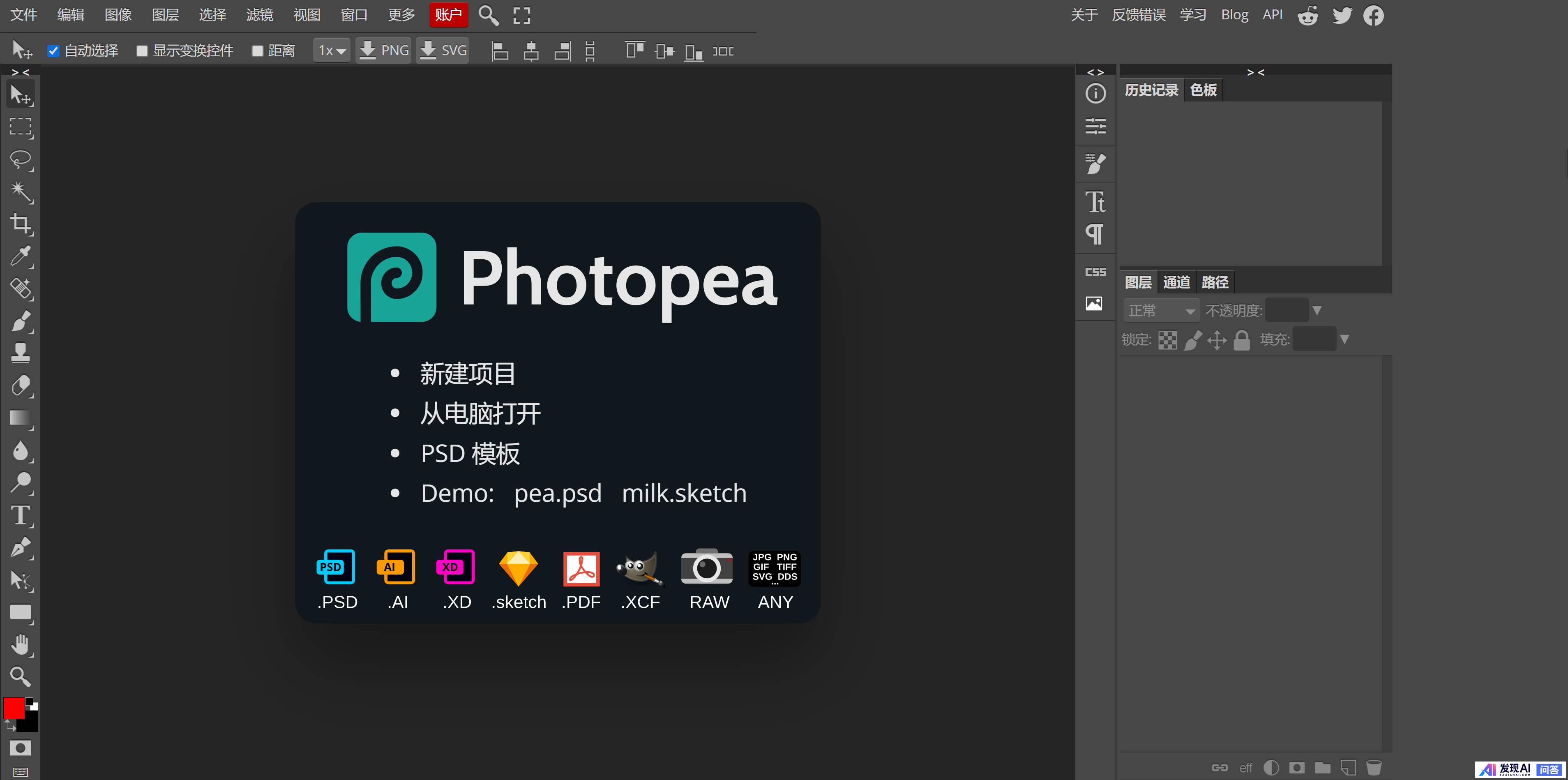Select the Dodge tool
This screenshot has height=780, width=1568.
pos(21,483)
